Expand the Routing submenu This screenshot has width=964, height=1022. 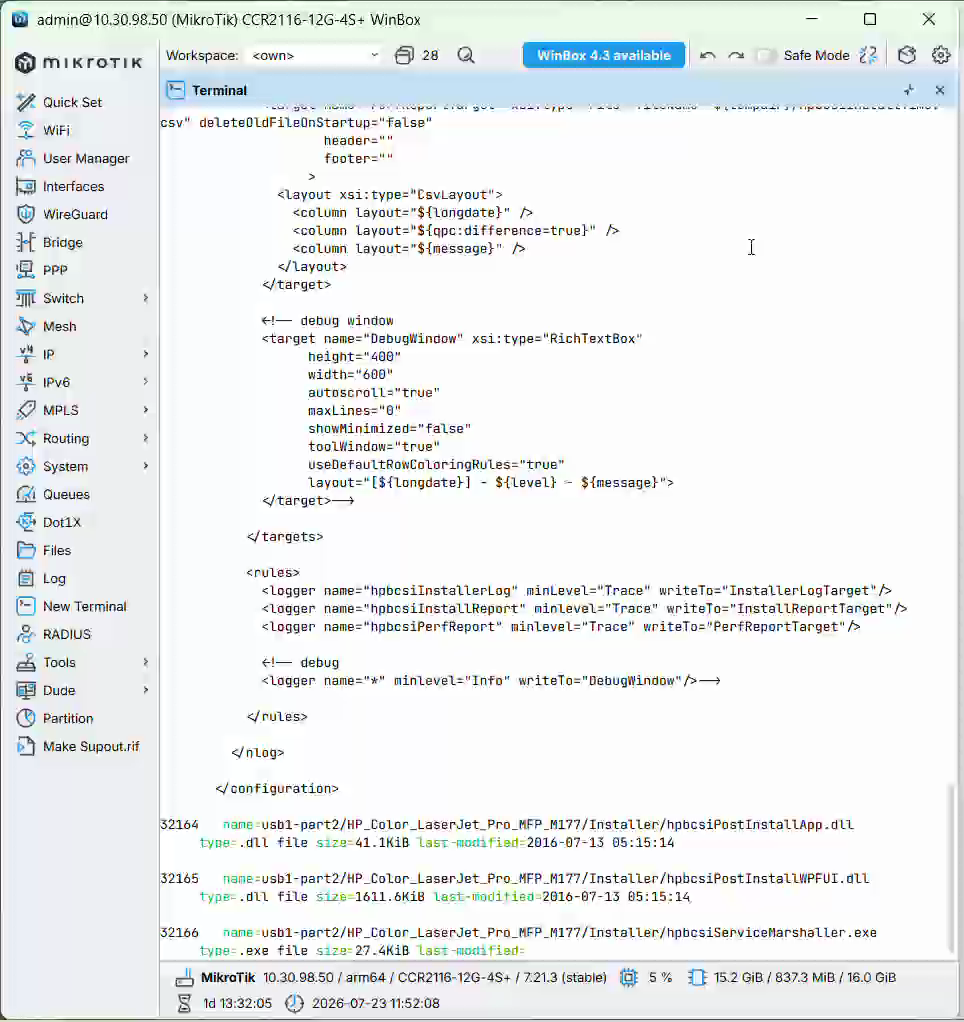tap(145, 439)
